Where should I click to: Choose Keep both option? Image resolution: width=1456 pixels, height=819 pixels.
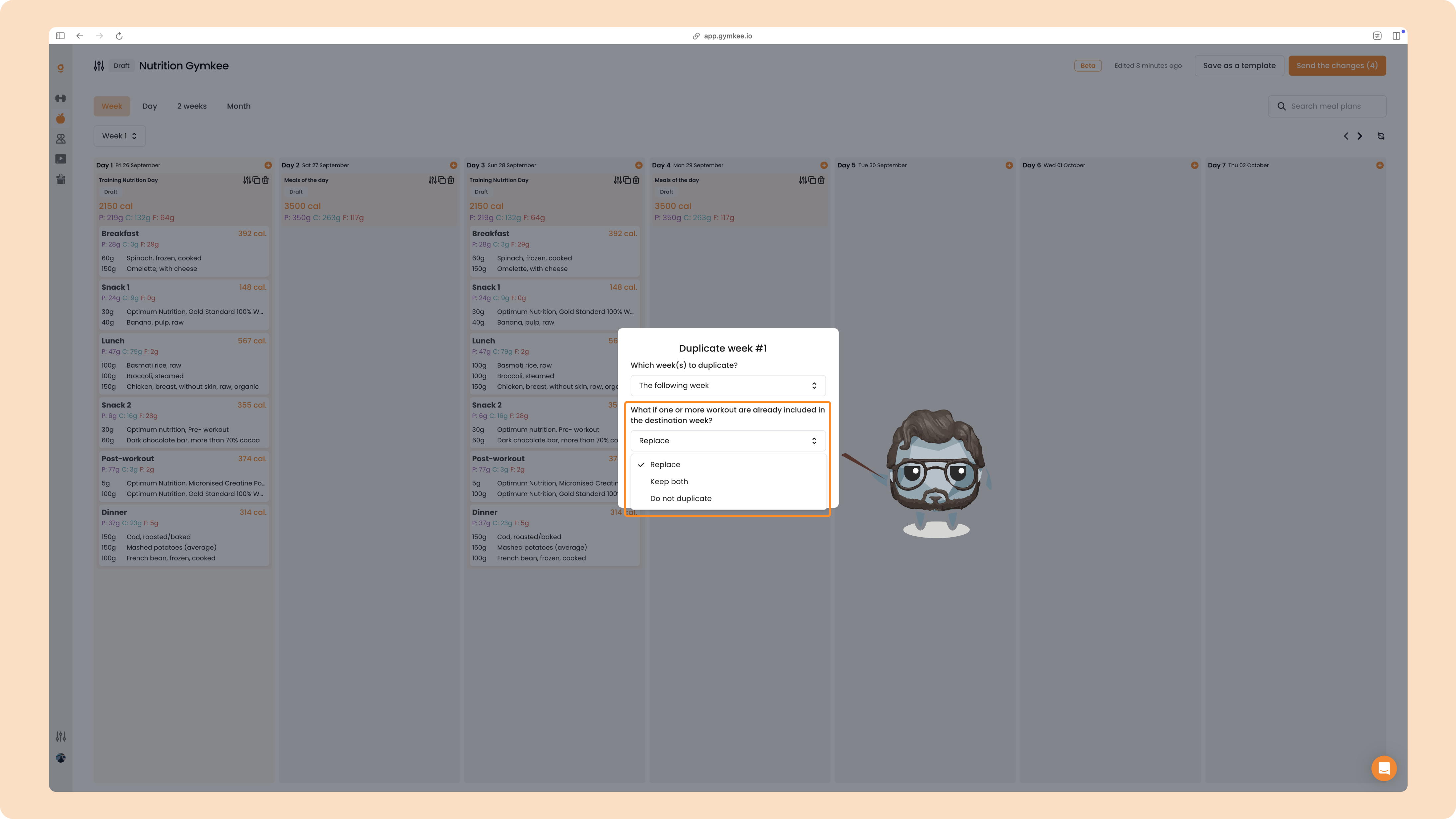728,481
